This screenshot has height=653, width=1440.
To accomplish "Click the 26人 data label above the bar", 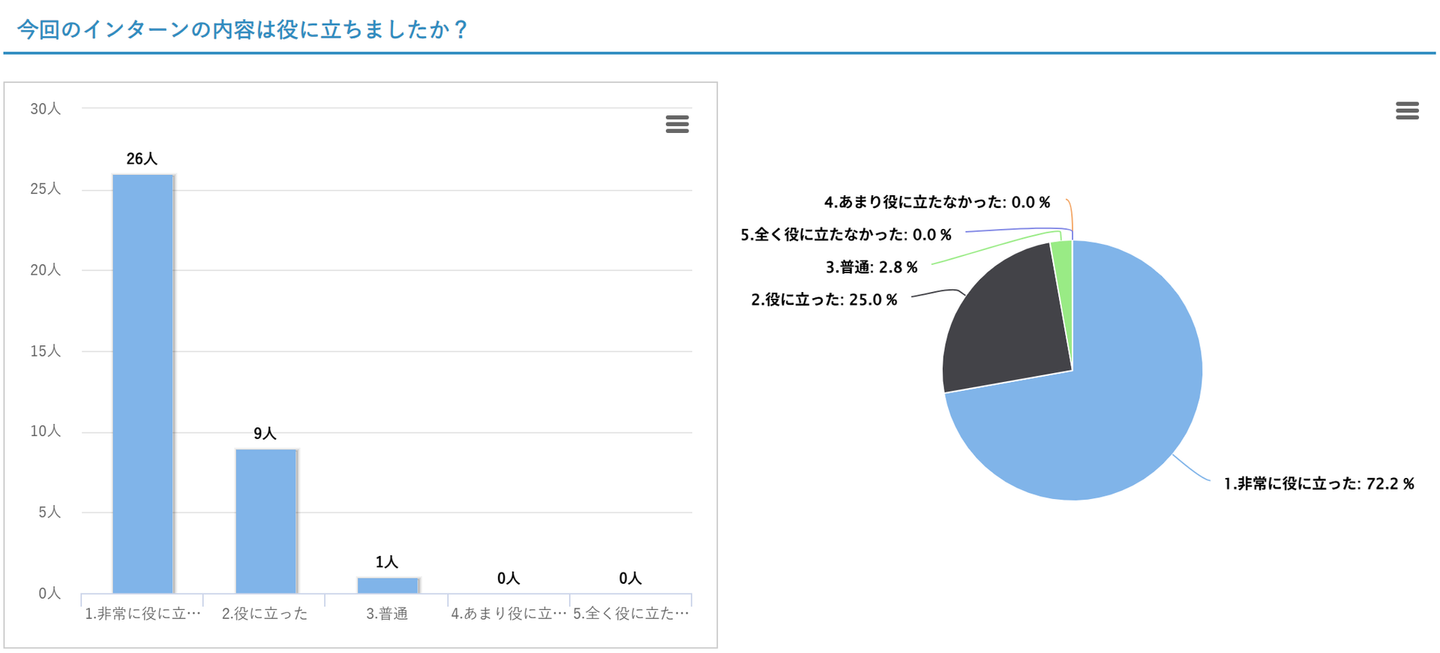I will [142, 158].
